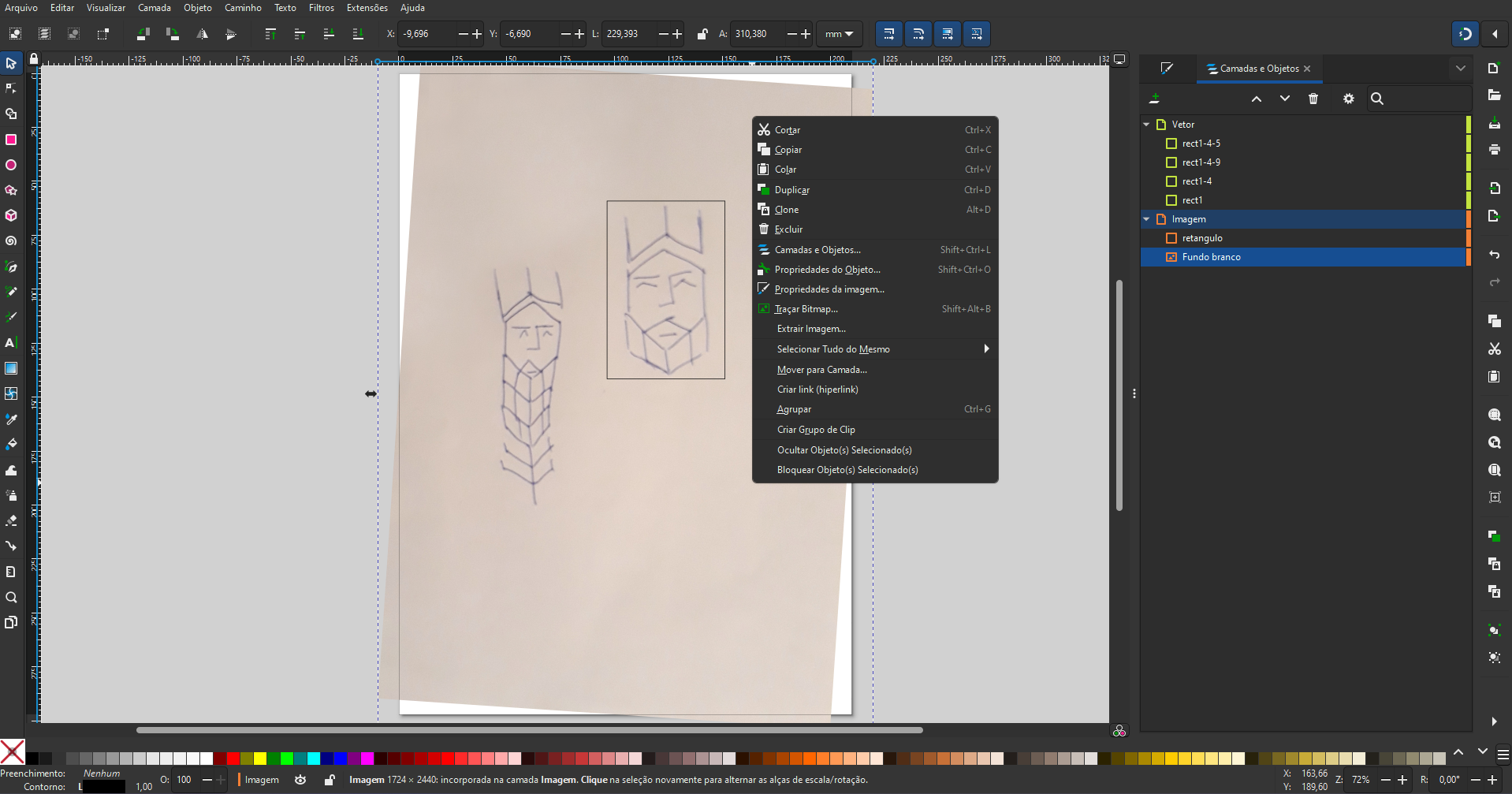Open the Arquivo menu
1512x794 pixels.
[x=21, y=8]
